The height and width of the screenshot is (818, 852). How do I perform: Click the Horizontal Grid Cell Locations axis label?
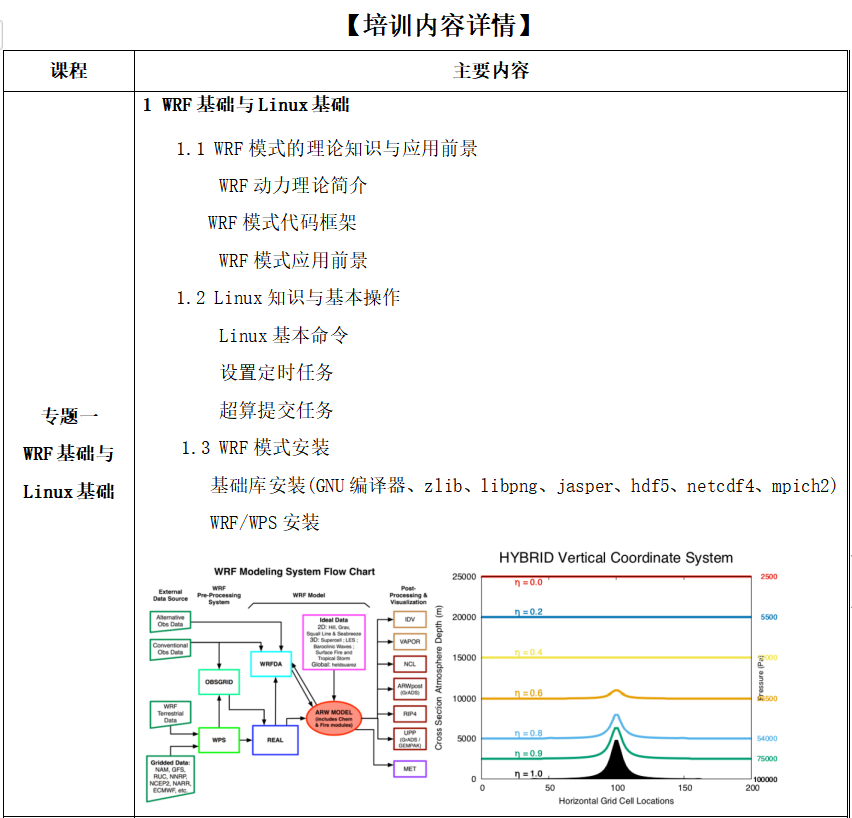(616, 801)
